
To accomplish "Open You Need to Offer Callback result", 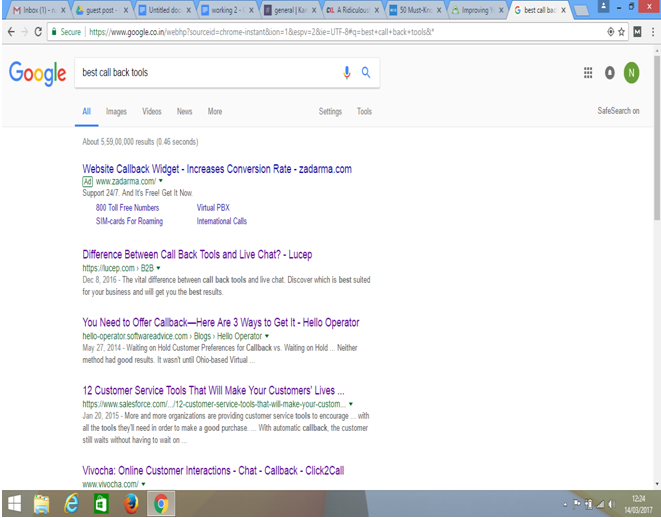I will click(x=220, y=323).
